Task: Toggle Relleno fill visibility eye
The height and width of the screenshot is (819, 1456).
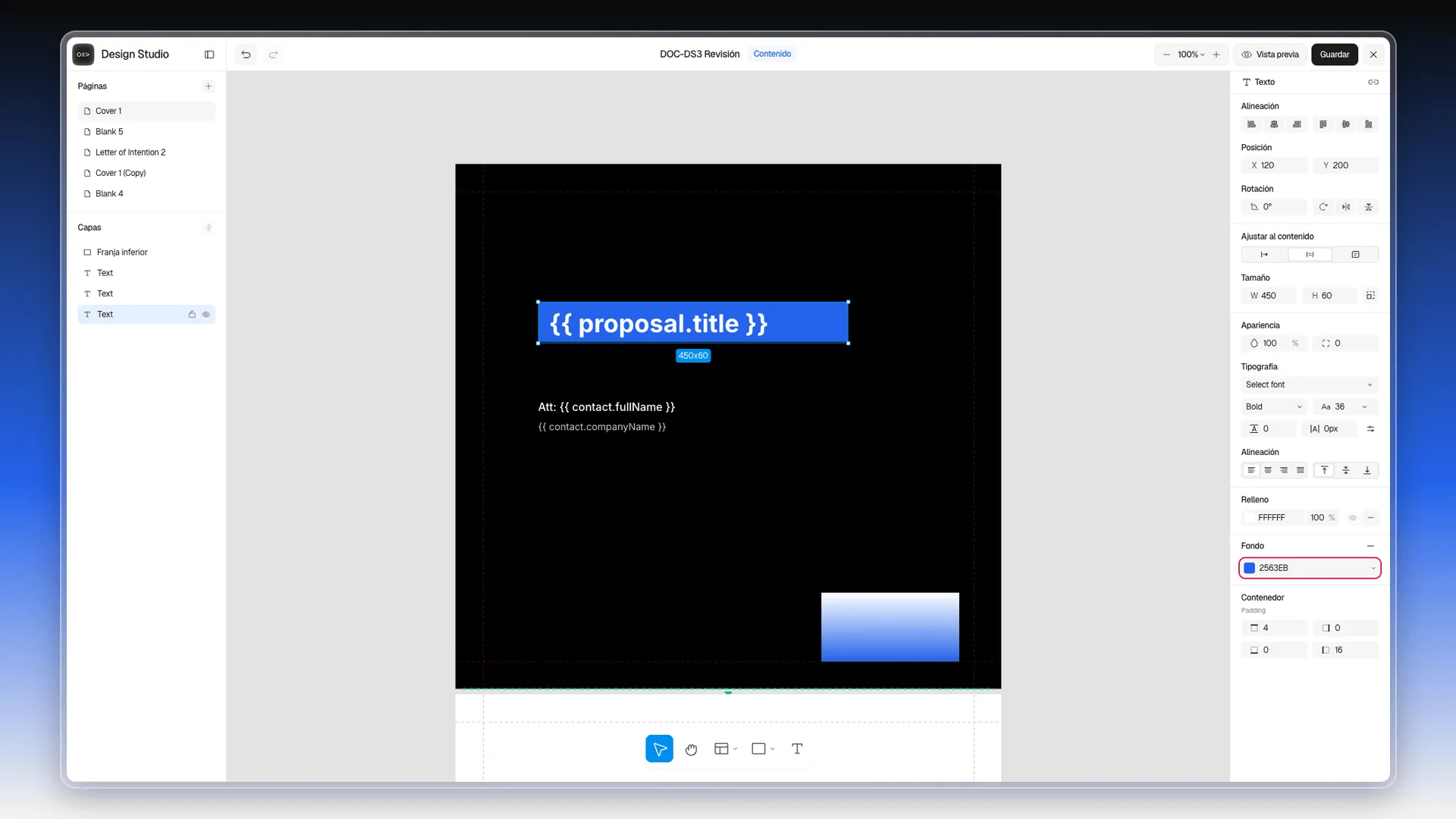Action: pyautogui.click(x=1352, y=518)
